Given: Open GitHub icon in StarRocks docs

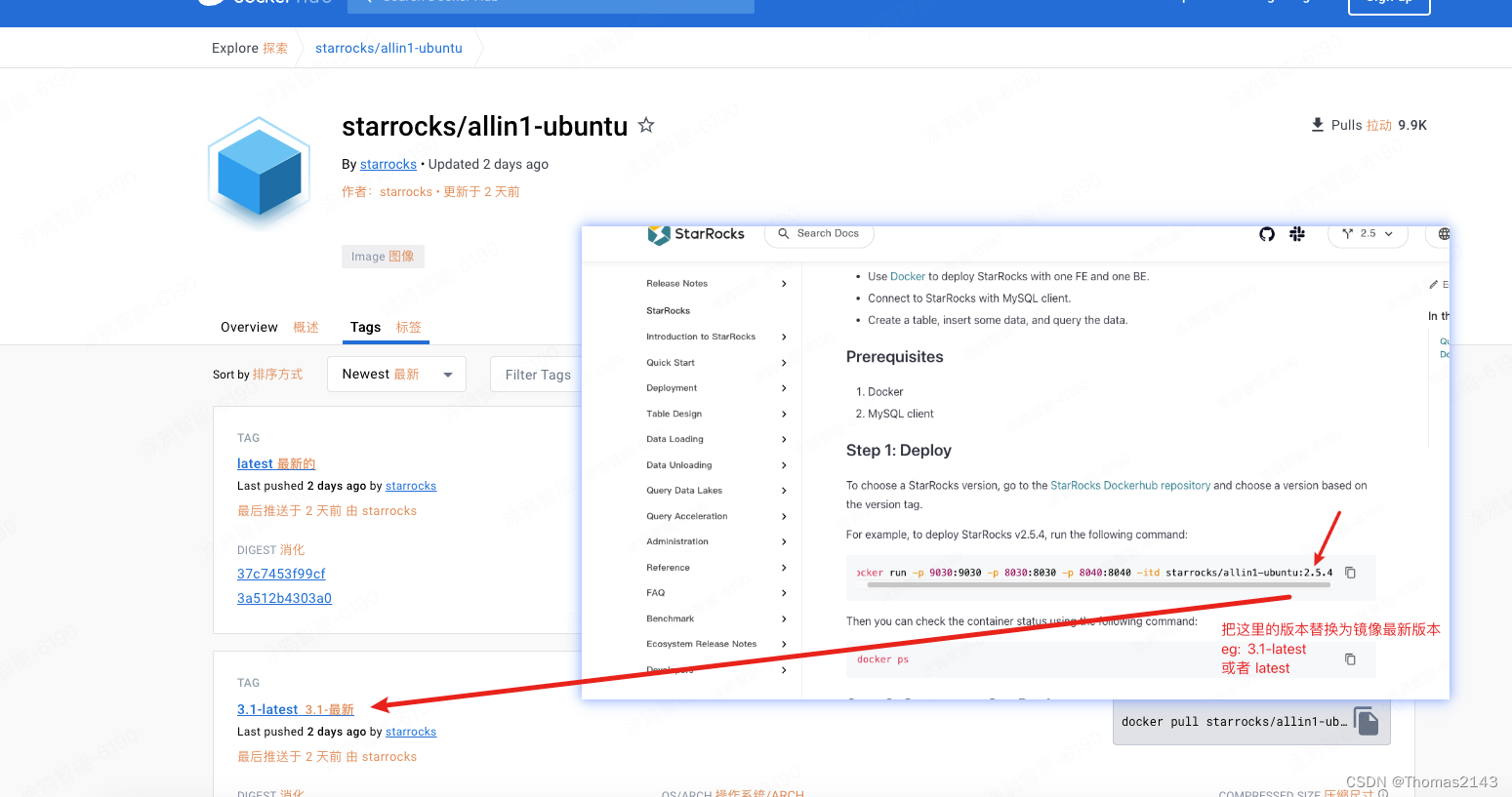Looking at the screenshot, I should [x=1267, y=234].
